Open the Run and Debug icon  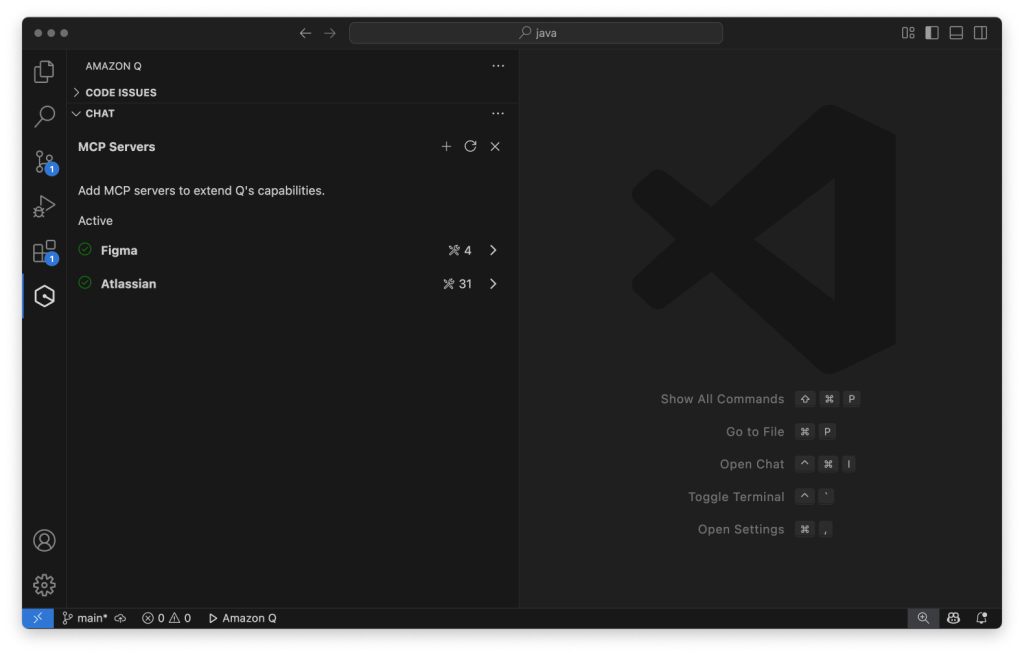(43, 206)
